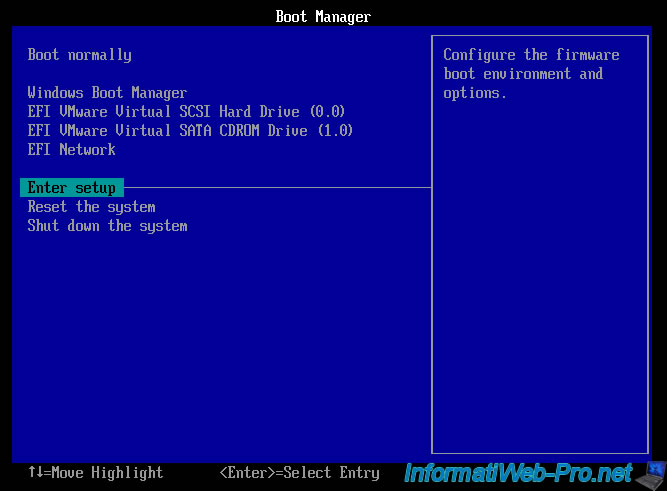This screenshot has height=491, width=667.
Task: Click the 'Configure the firmware' help text
Action: 531,74
